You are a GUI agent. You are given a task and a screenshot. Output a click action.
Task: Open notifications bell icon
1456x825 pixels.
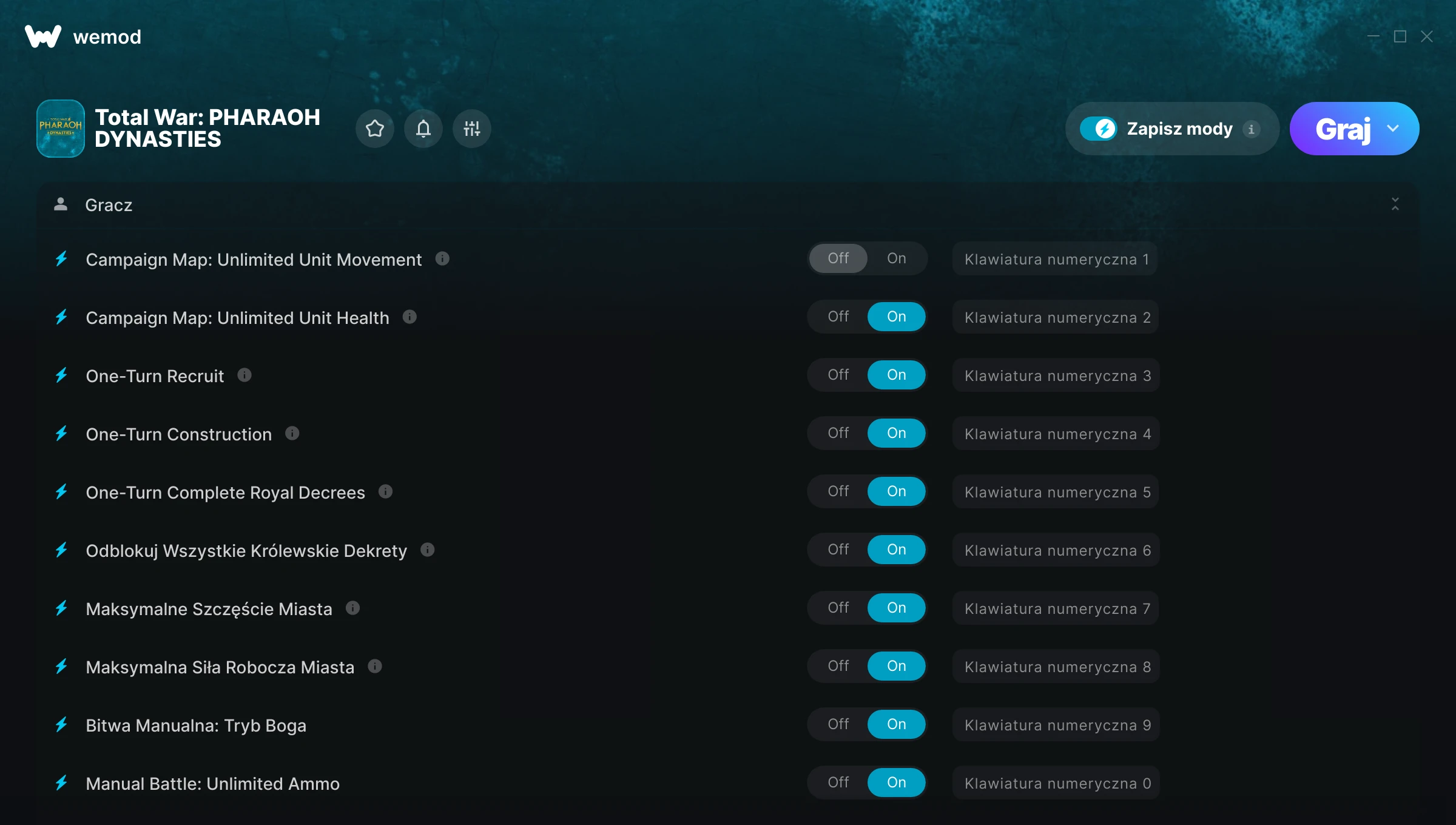(423, 129)
